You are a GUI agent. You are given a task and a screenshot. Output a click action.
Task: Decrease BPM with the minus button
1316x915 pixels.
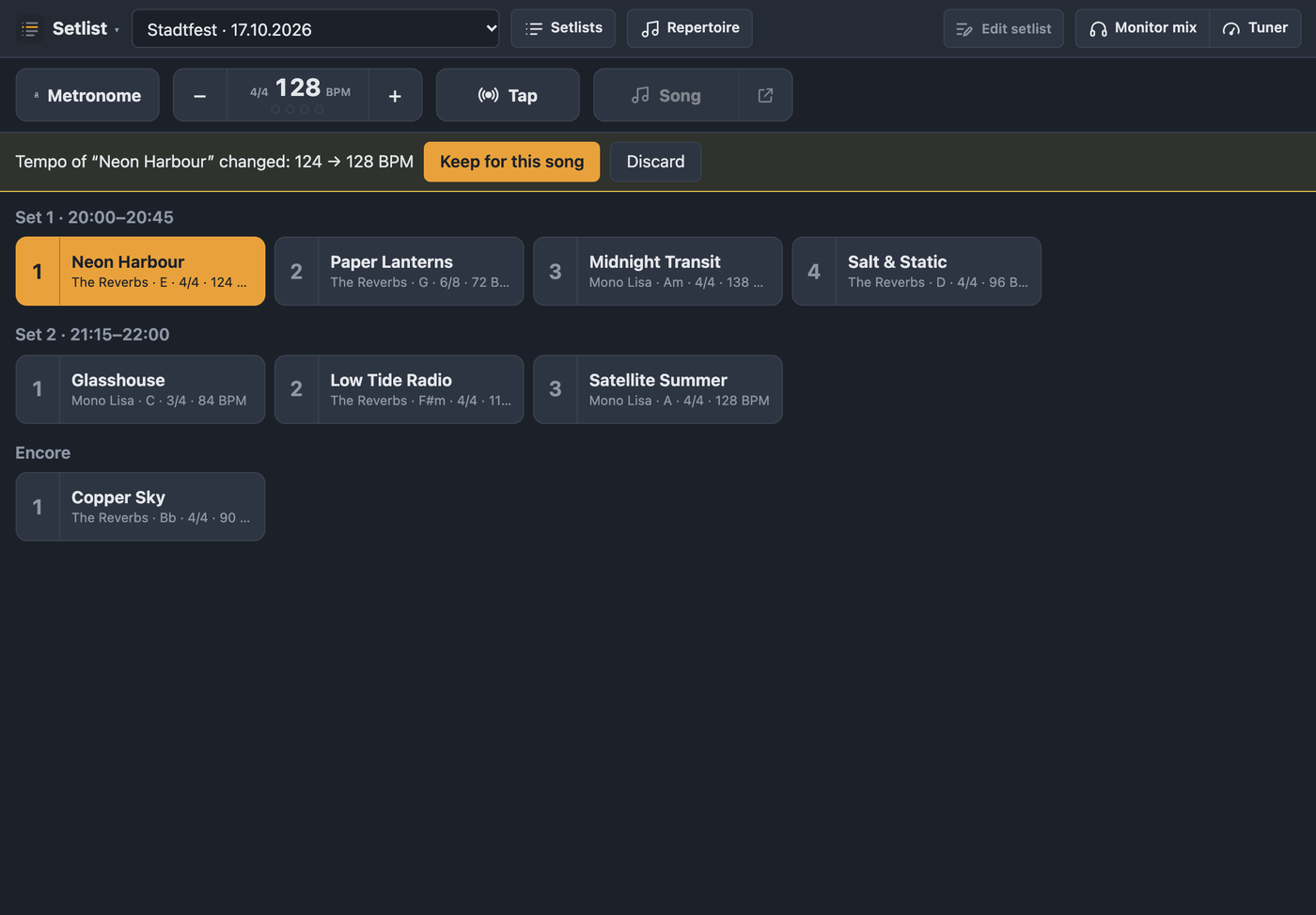point(199,95)
